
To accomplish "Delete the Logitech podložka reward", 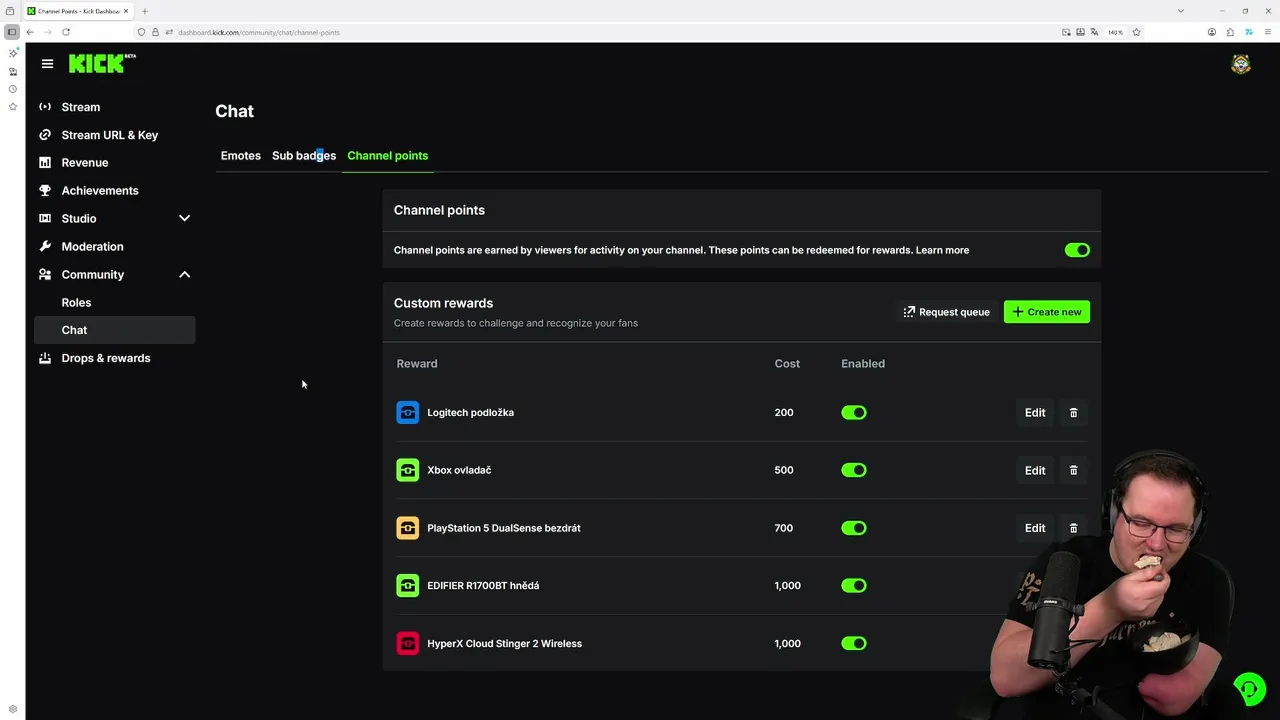I will click(1074, 412).
